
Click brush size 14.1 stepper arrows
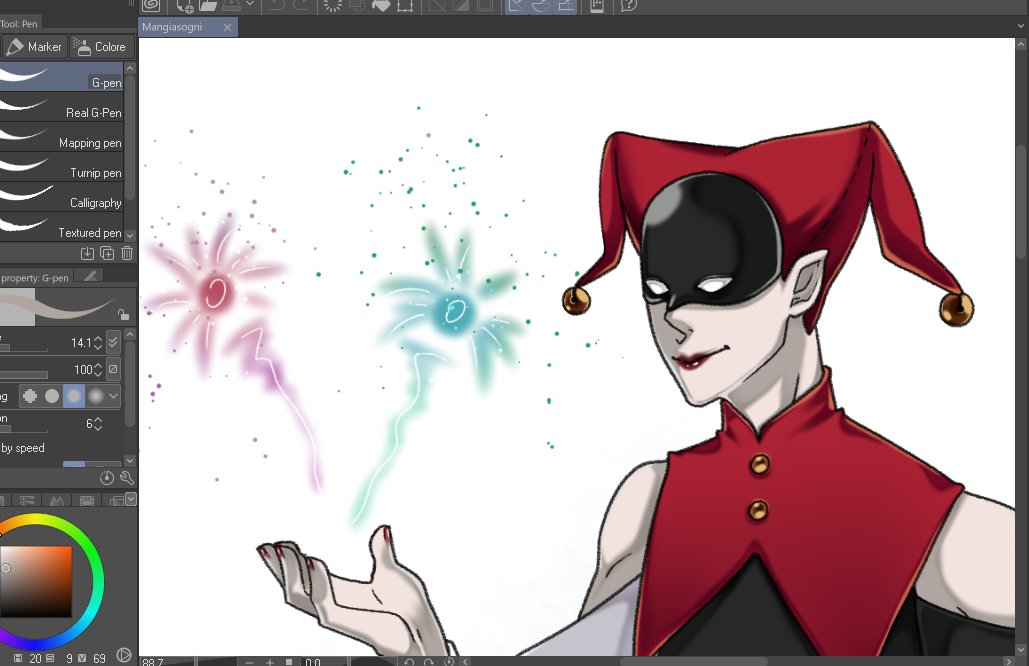point(98,343)
